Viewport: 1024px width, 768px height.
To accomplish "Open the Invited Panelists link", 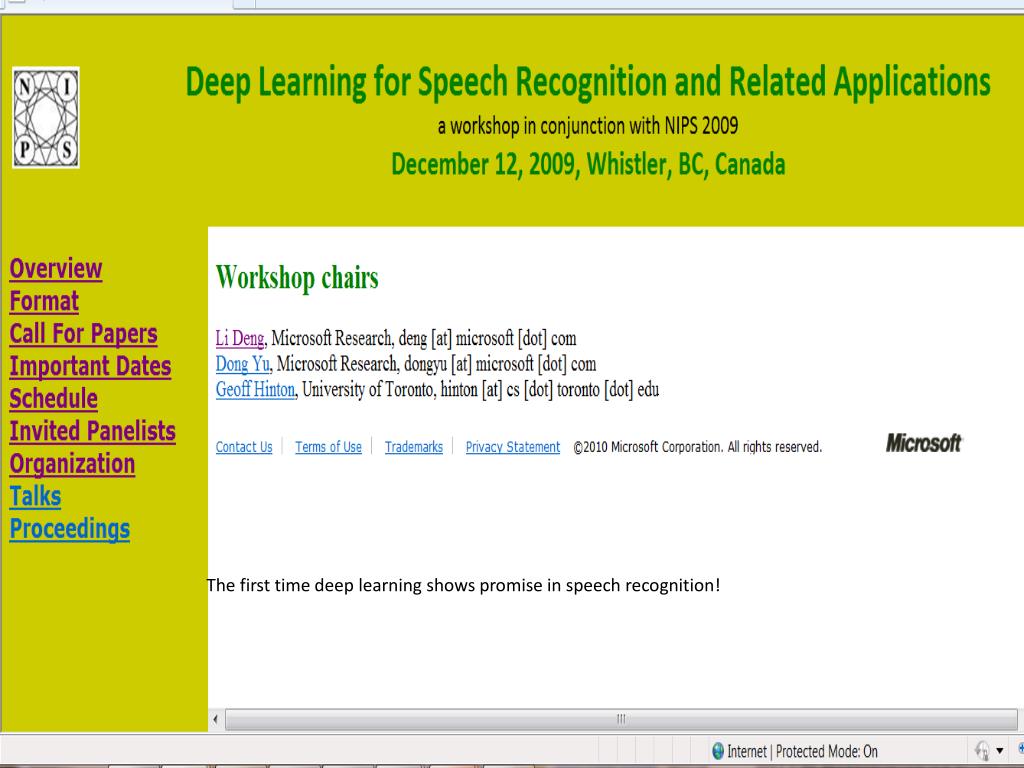I will (93, 431).
